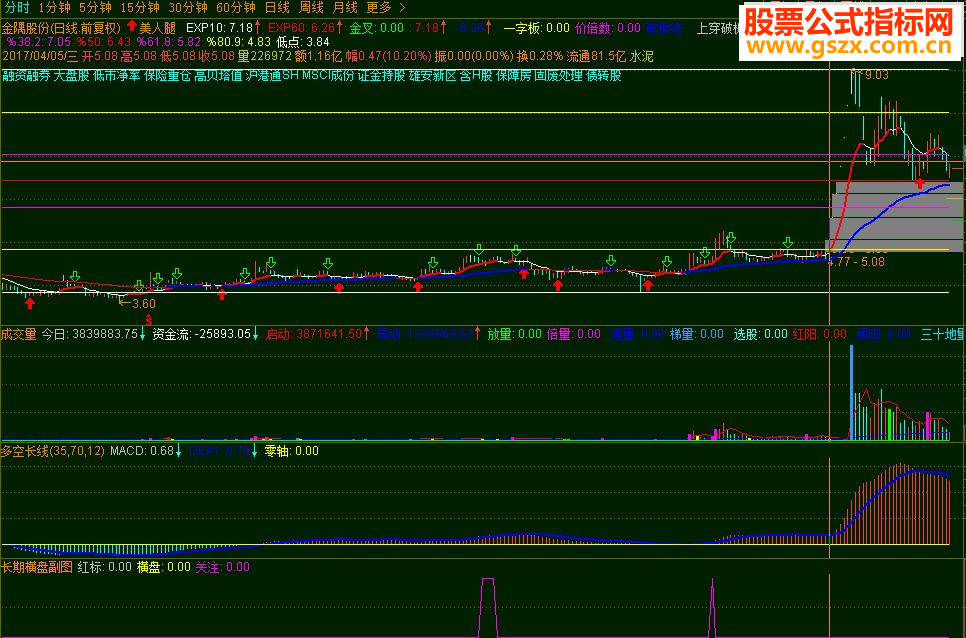Select the 1分钟 period tab
This screenshot has height=638, width=966.
(55, 7)
